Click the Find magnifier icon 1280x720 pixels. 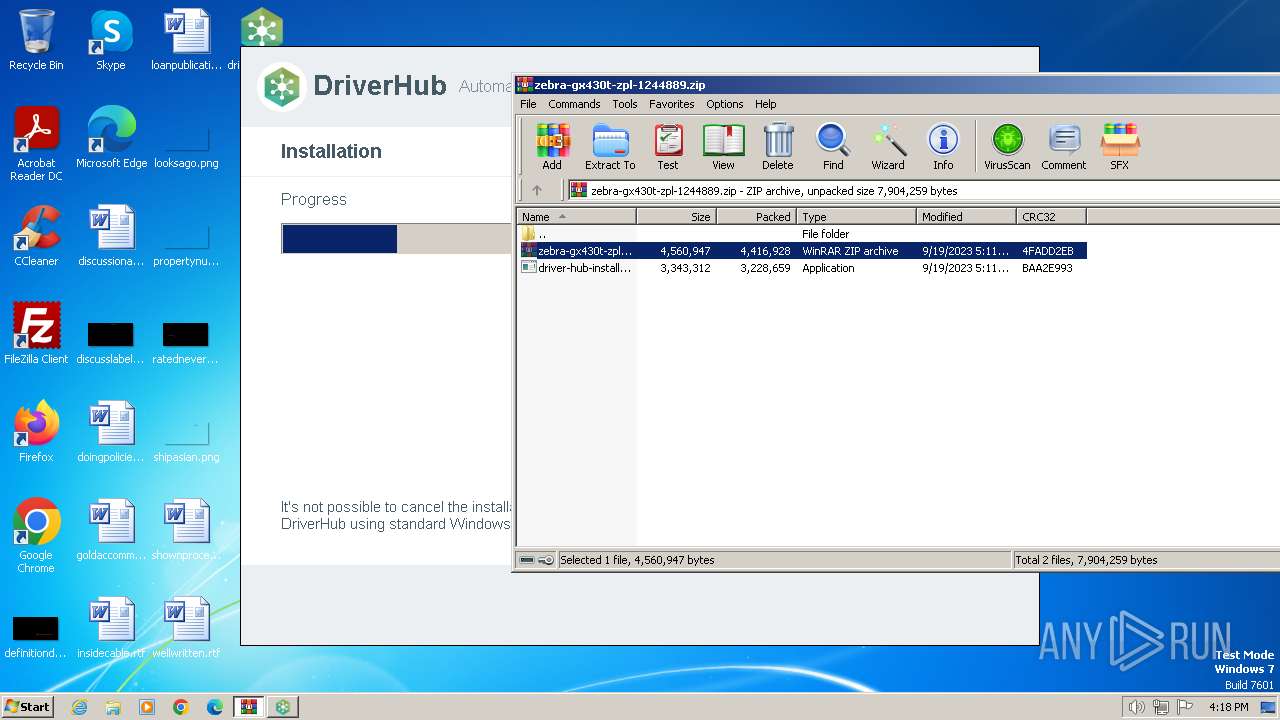pos(833,147)
